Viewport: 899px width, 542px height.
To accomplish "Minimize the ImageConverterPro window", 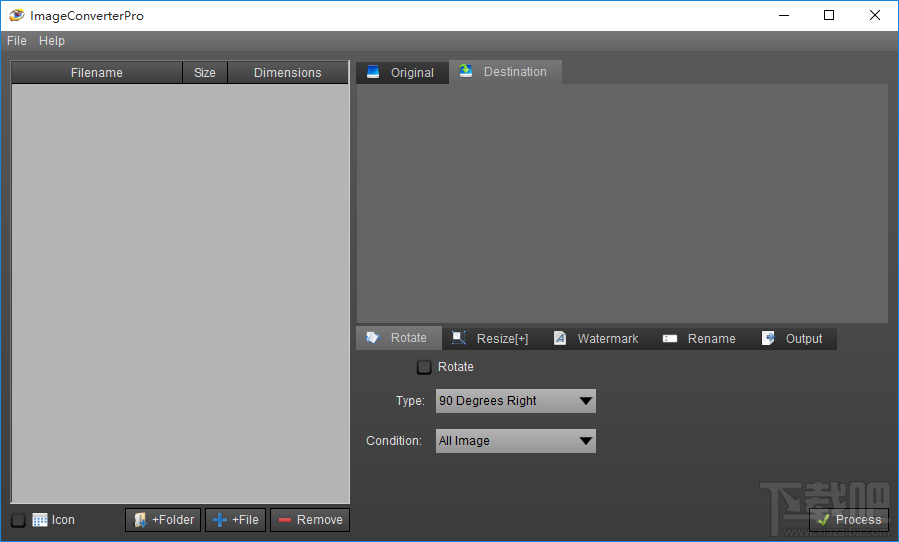I will [x=784, y=15].
